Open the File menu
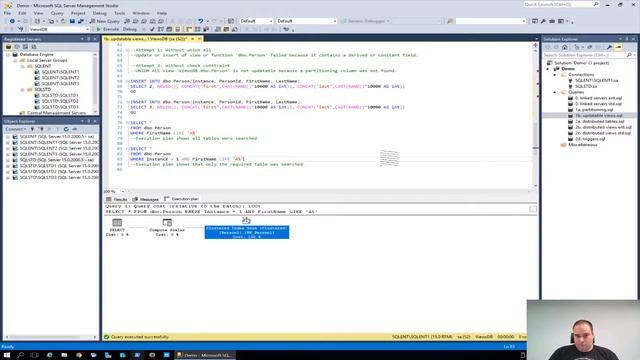 [7, 13]
